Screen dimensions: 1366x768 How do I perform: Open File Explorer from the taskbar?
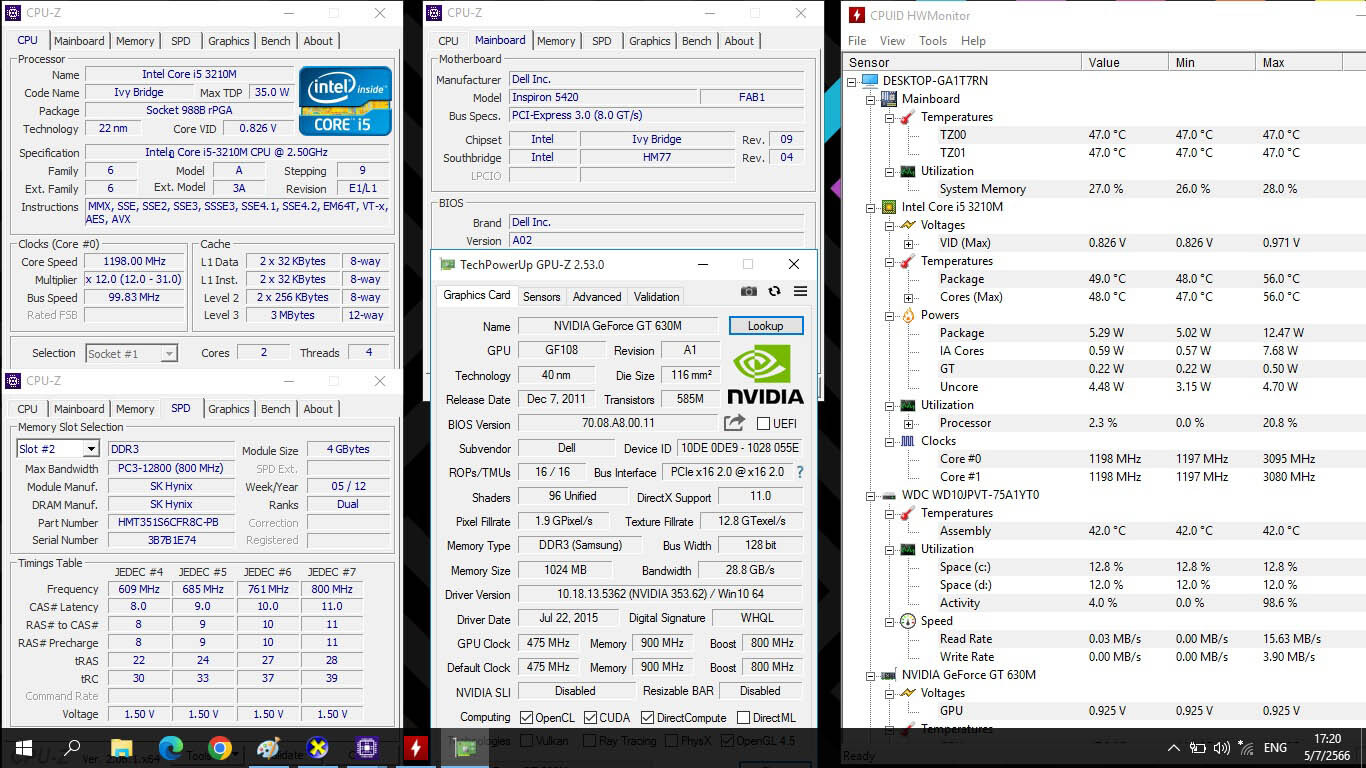coord(121,748)
